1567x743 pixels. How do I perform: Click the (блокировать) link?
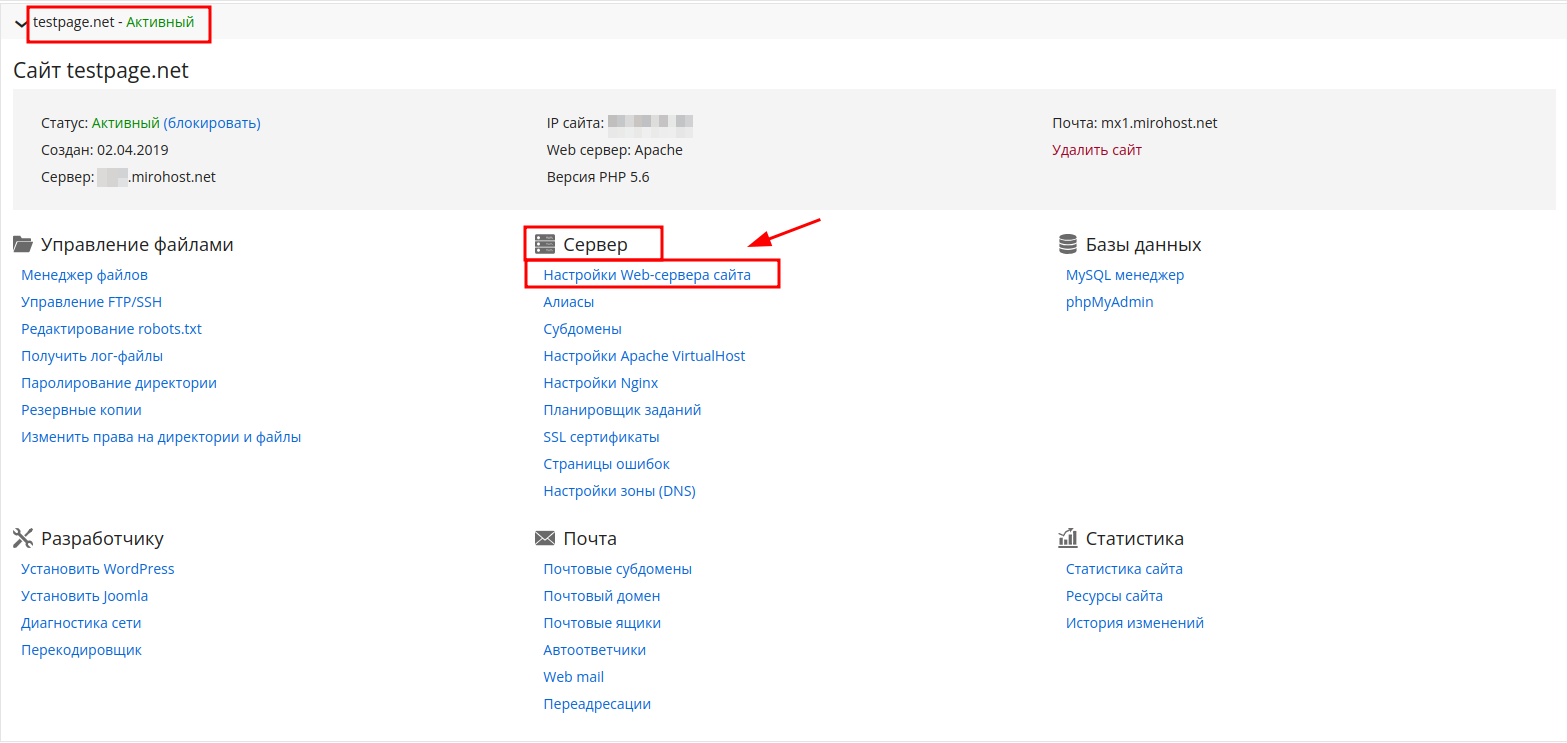point(212,123)
